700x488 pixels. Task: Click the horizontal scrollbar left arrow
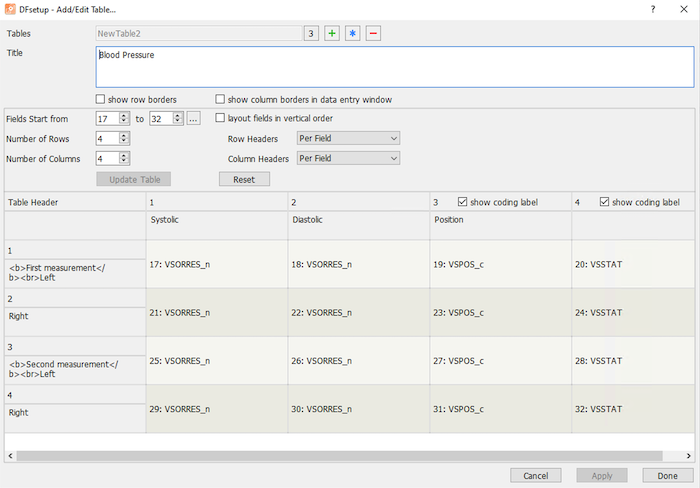point(10,456)
